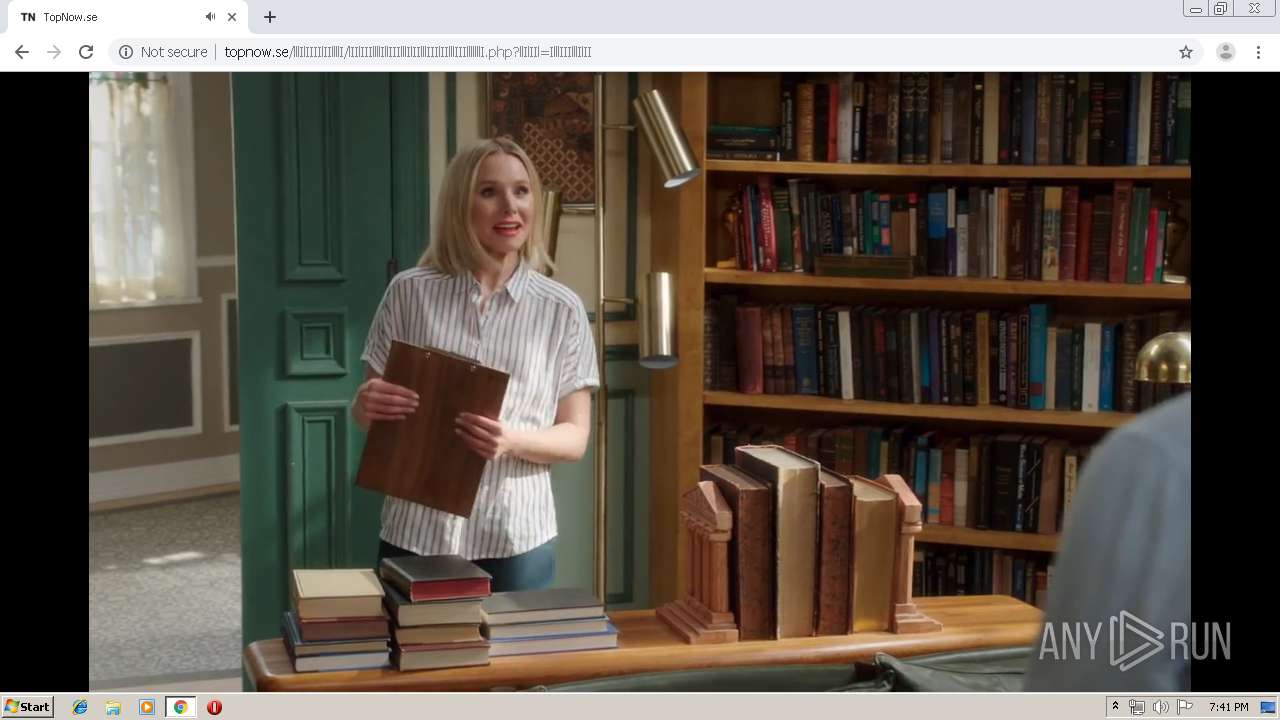The width and height of the screenshot is (1280, 720).
Task: Show hidden system tray icons
Action: click(x=1116, y=707)
